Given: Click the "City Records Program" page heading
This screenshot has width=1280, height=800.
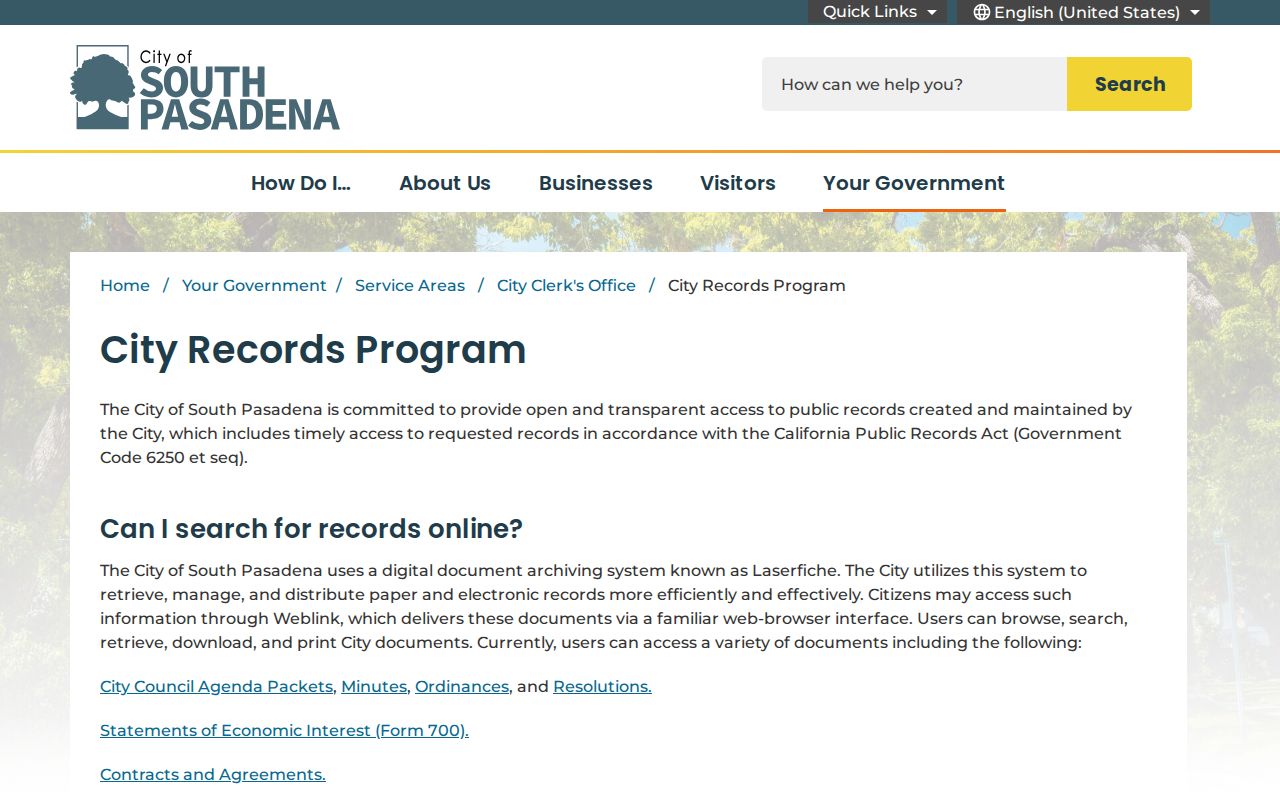Looking at the screenshot, I should (x=313, y=350).
